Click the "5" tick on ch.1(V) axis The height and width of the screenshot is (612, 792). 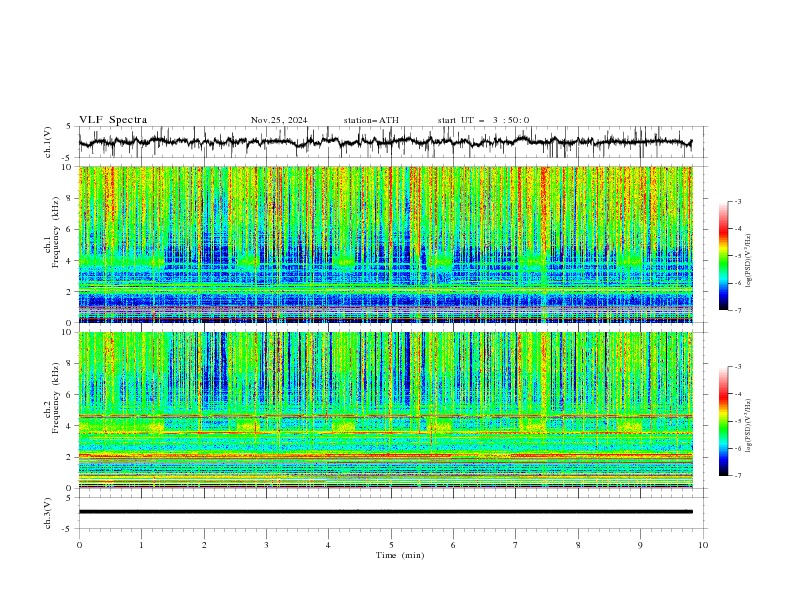69,127
